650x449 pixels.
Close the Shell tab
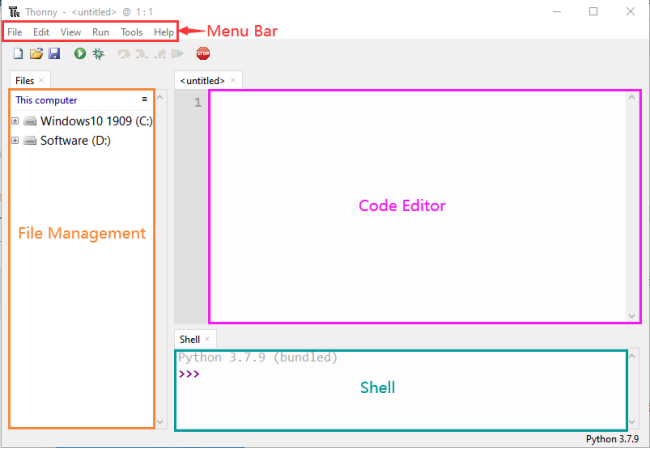(207, 339)
